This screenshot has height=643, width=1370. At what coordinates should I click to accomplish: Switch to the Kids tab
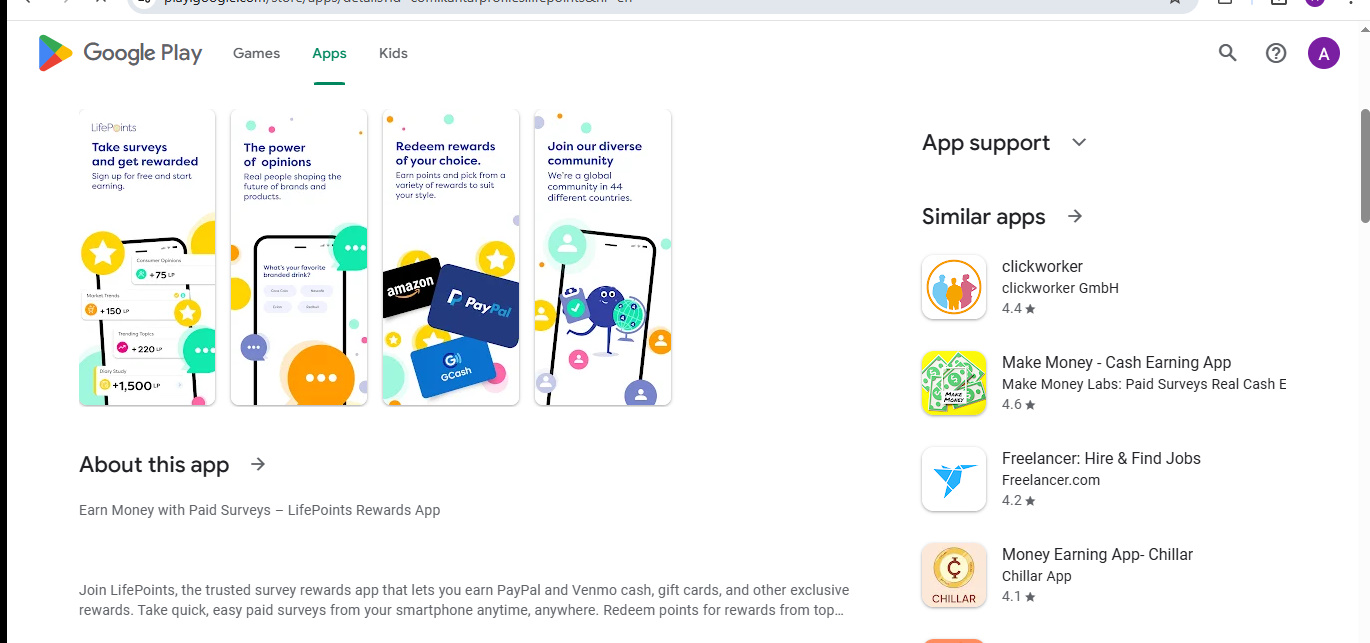tap(393, 53)
